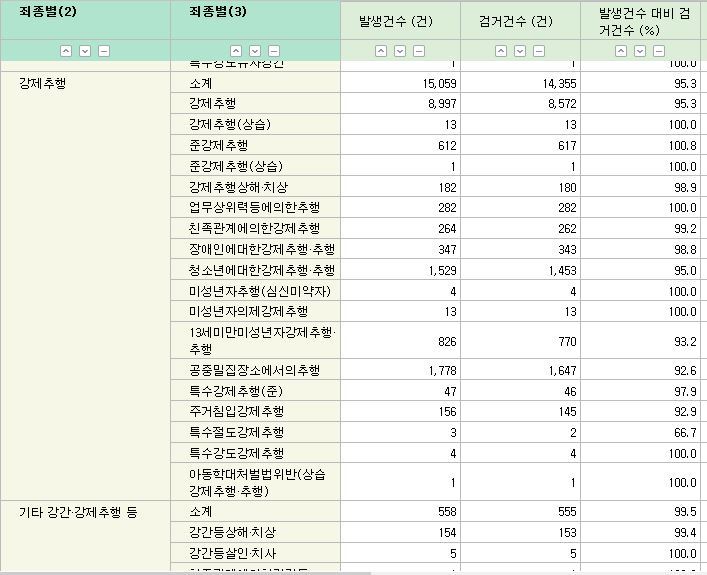
Task: Select the 준강제추행 row label
Action: (x=219, y=145)
